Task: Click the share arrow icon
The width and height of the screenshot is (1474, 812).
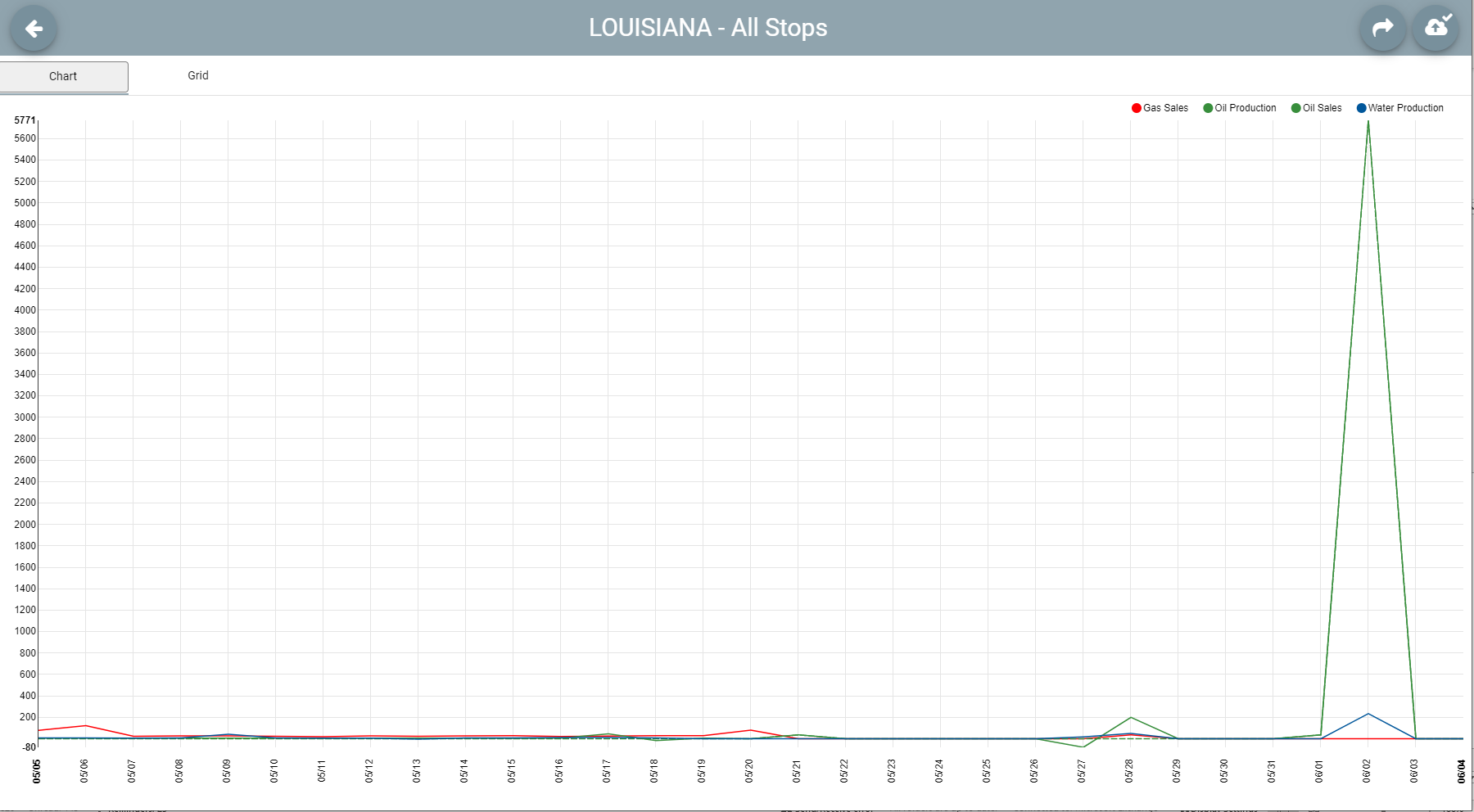Action: point(1382,29)
